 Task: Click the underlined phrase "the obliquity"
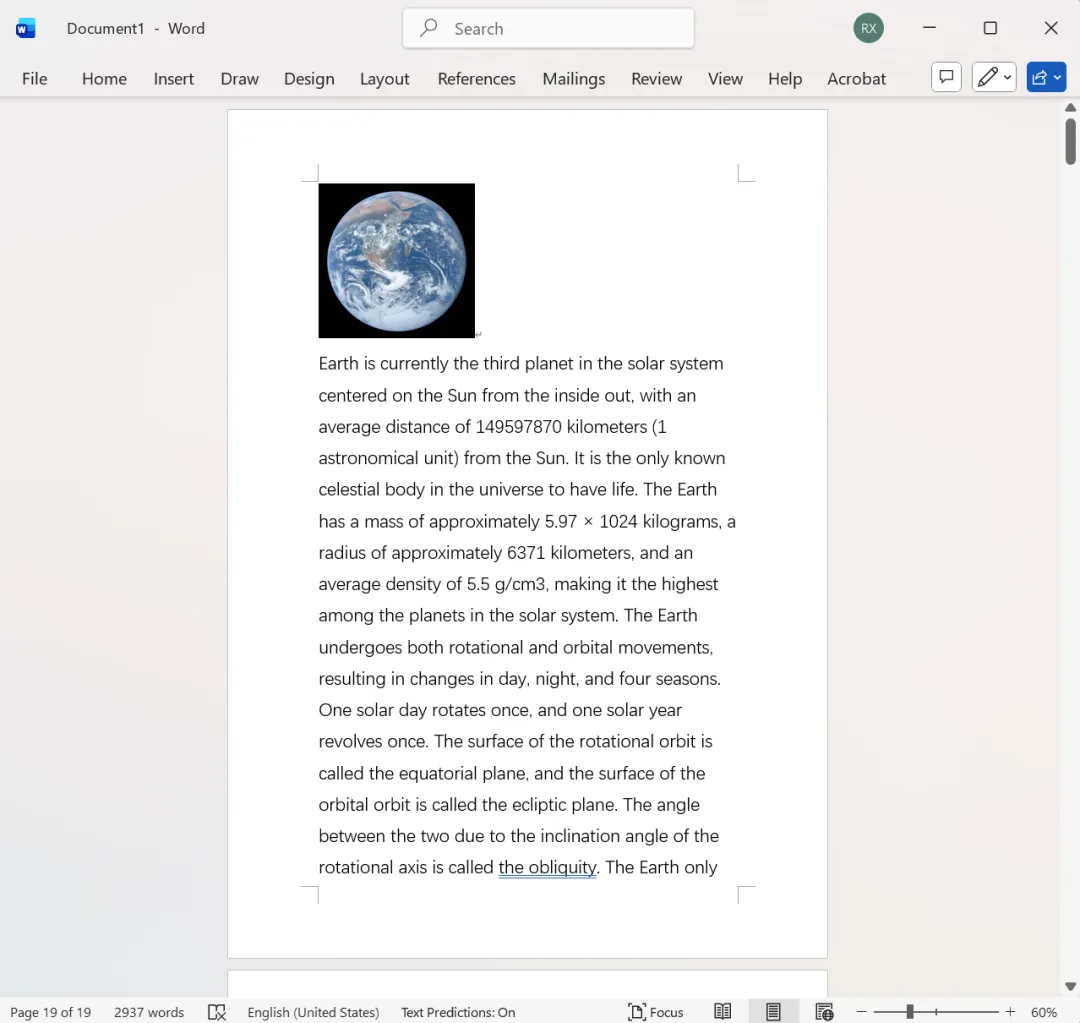pos(548,867)
